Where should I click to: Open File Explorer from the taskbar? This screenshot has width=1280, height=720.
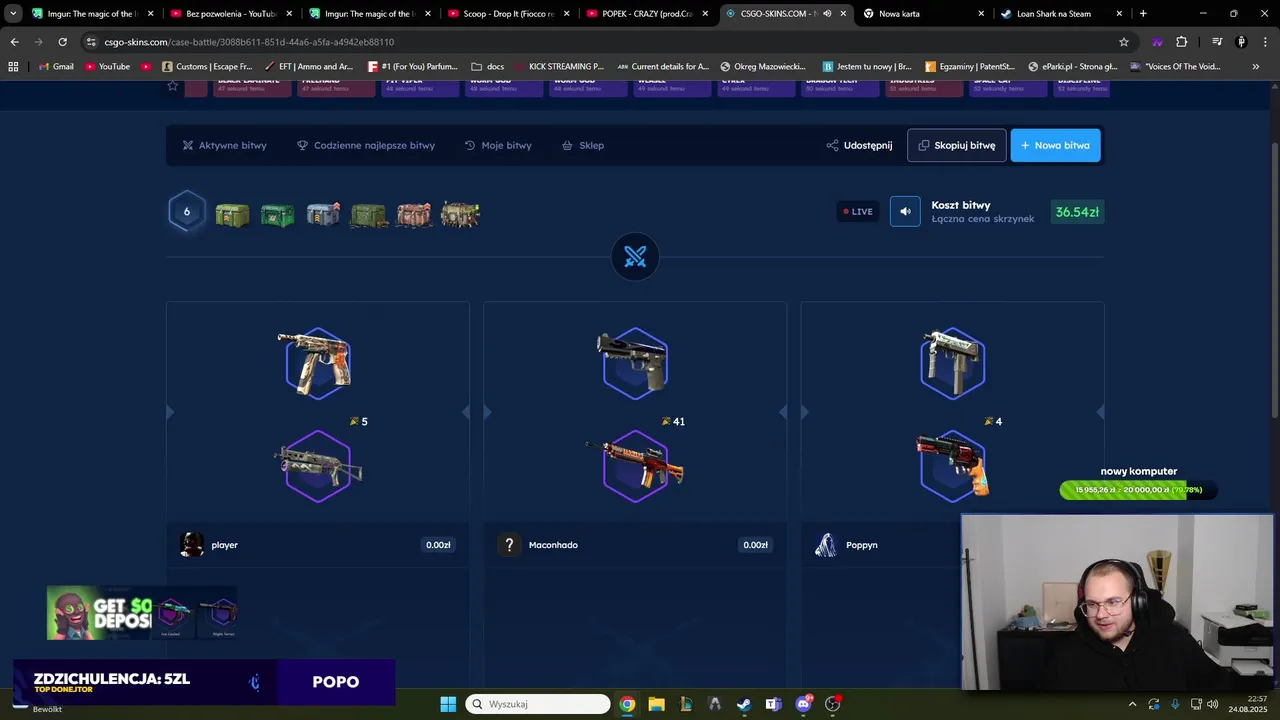656,704
